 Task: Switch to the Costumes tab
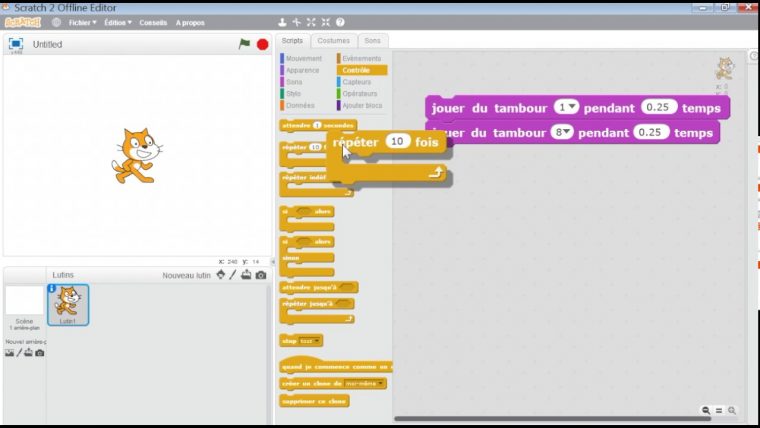(x=333, y=41)
